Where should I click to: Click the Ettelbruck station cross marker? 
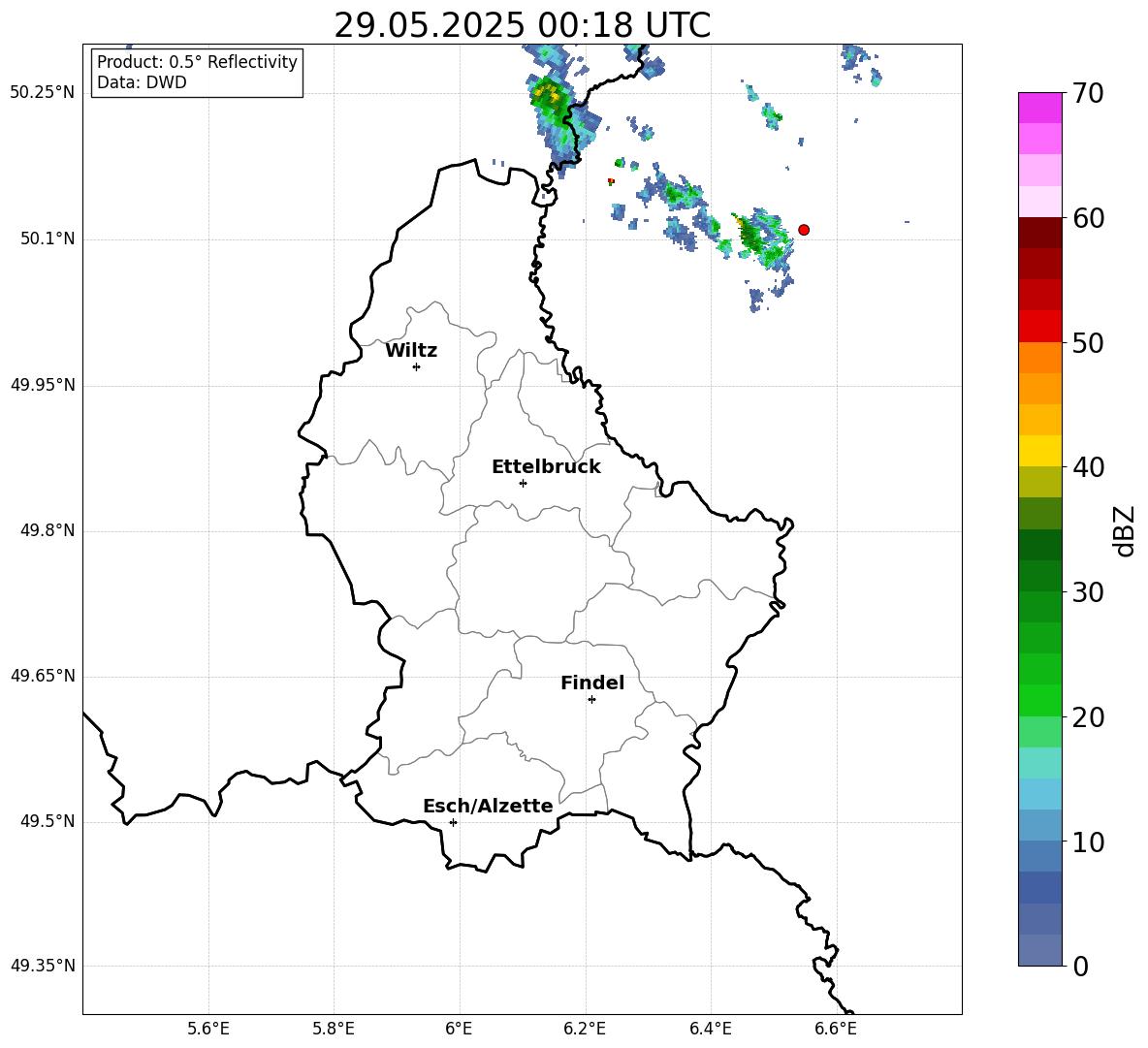coord(523,483)
